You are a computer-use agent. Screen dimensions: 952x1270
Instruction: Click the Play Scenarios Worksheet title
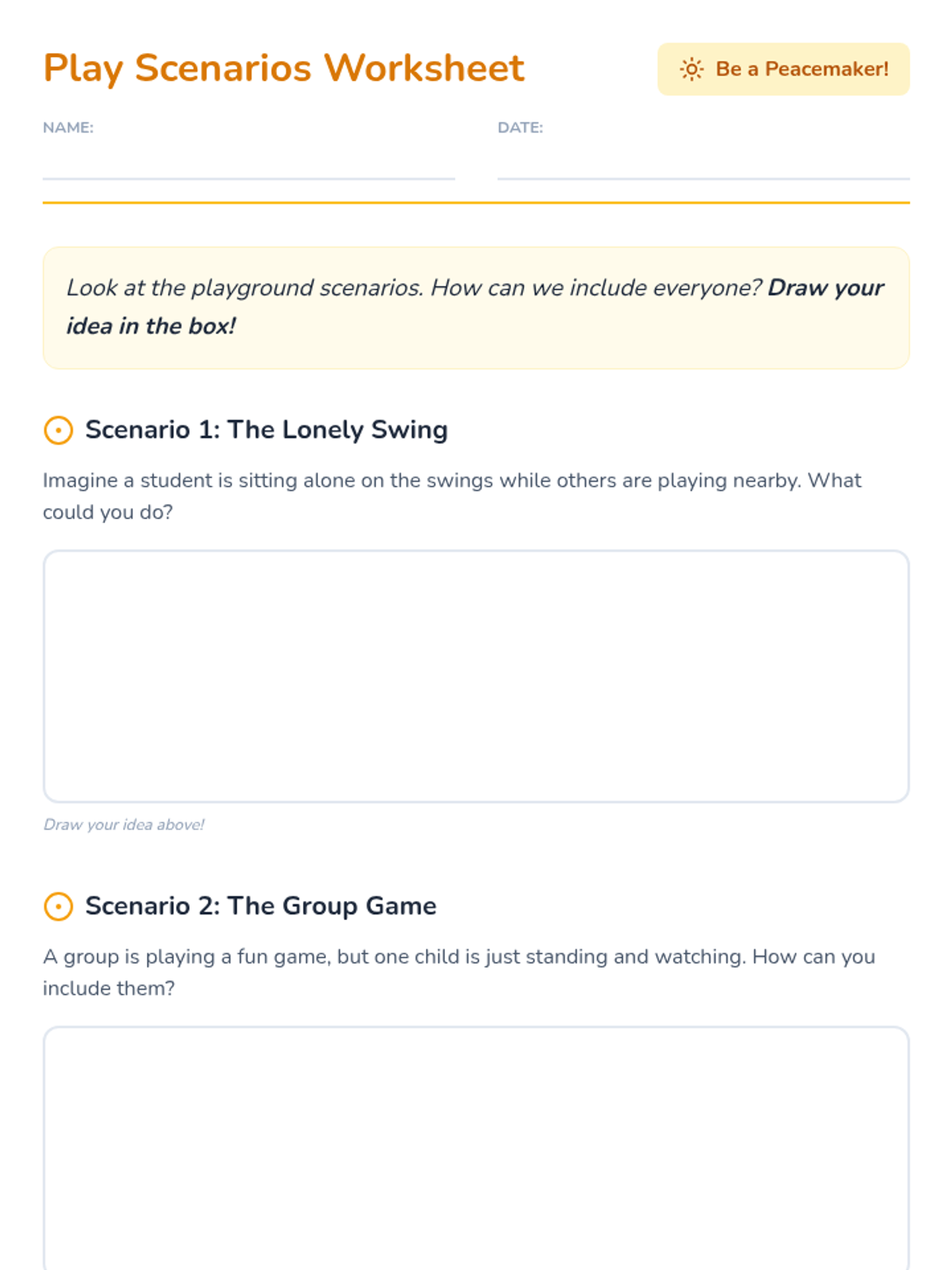pyautogui.click(x=283, y=68)
